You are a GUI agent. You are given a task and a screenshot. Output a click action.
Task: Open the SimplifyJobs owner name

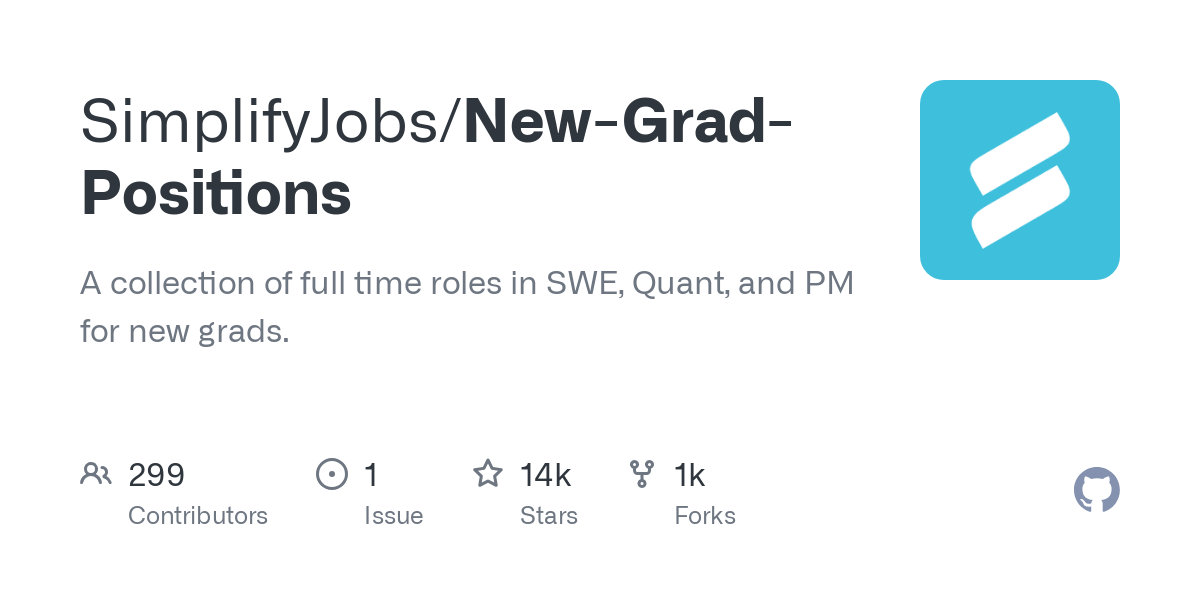(x=270, y=120)
